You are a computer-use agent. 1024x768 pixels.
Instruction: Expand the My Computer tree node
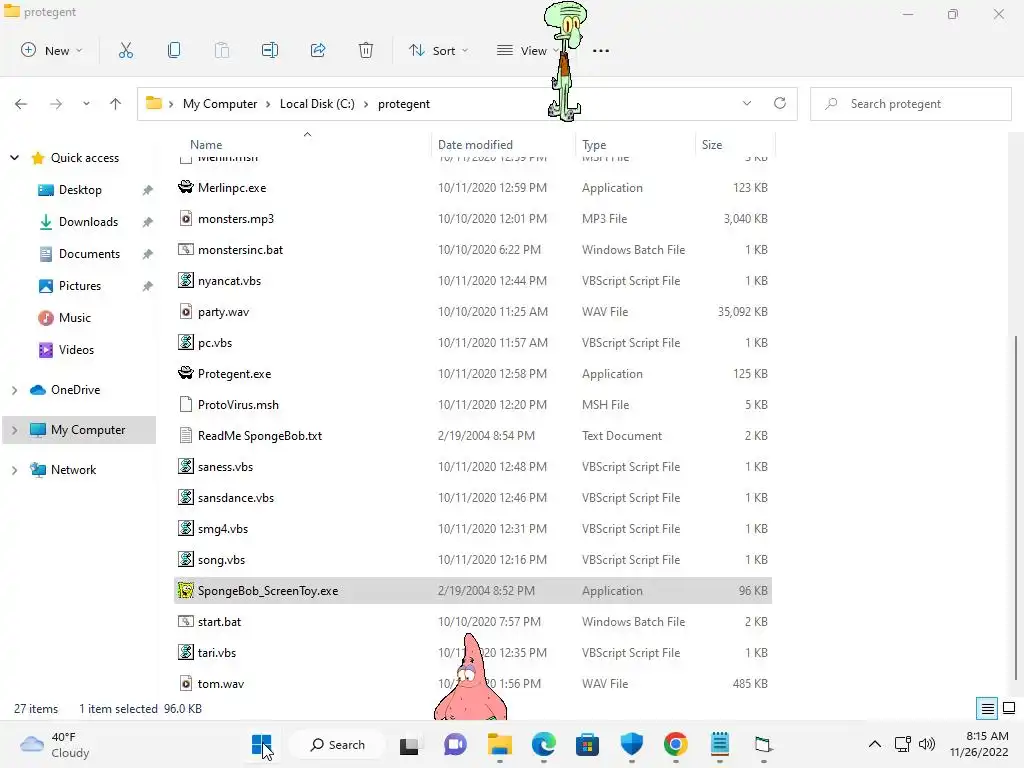tap(14, 430)
